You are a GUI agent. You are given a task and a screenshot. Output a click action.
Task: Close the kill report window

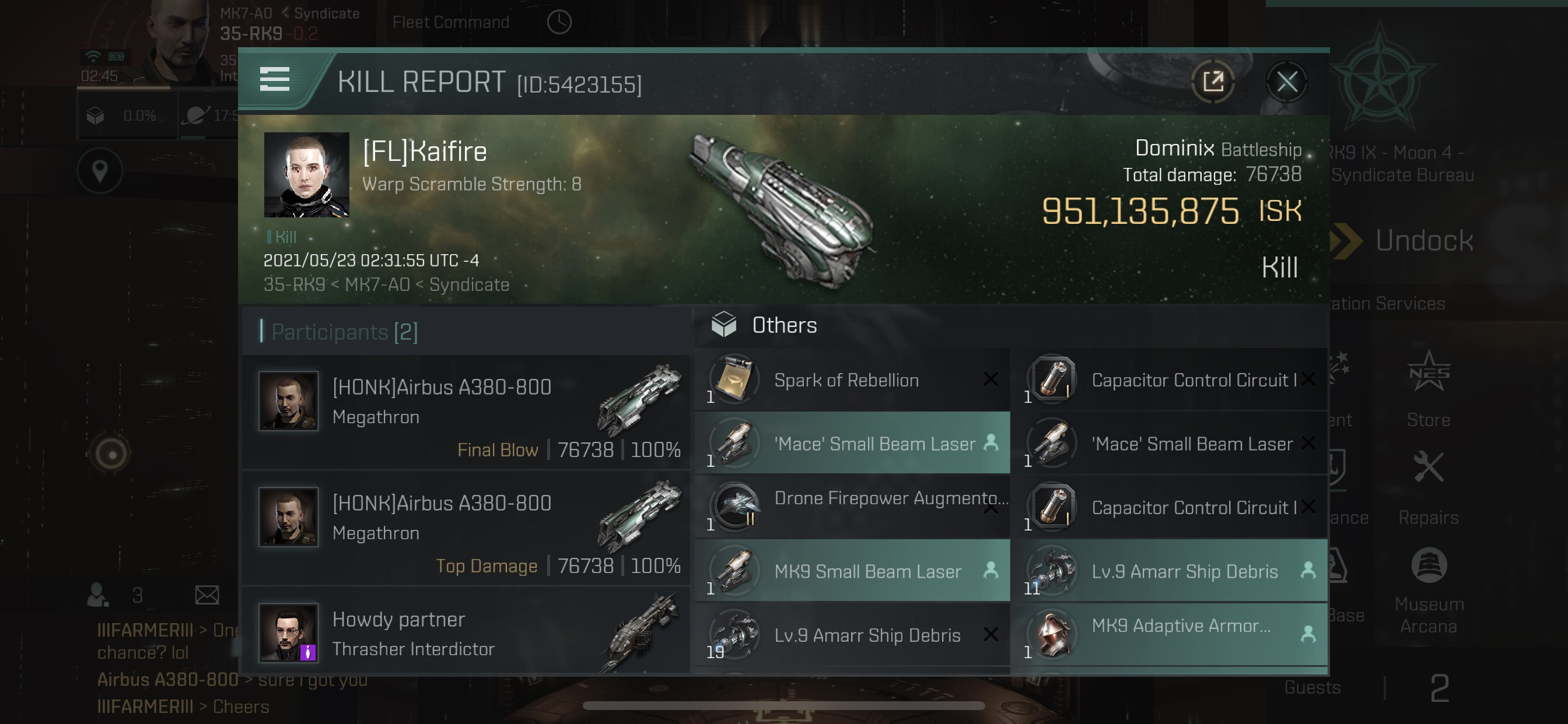tap(1286, 82)
